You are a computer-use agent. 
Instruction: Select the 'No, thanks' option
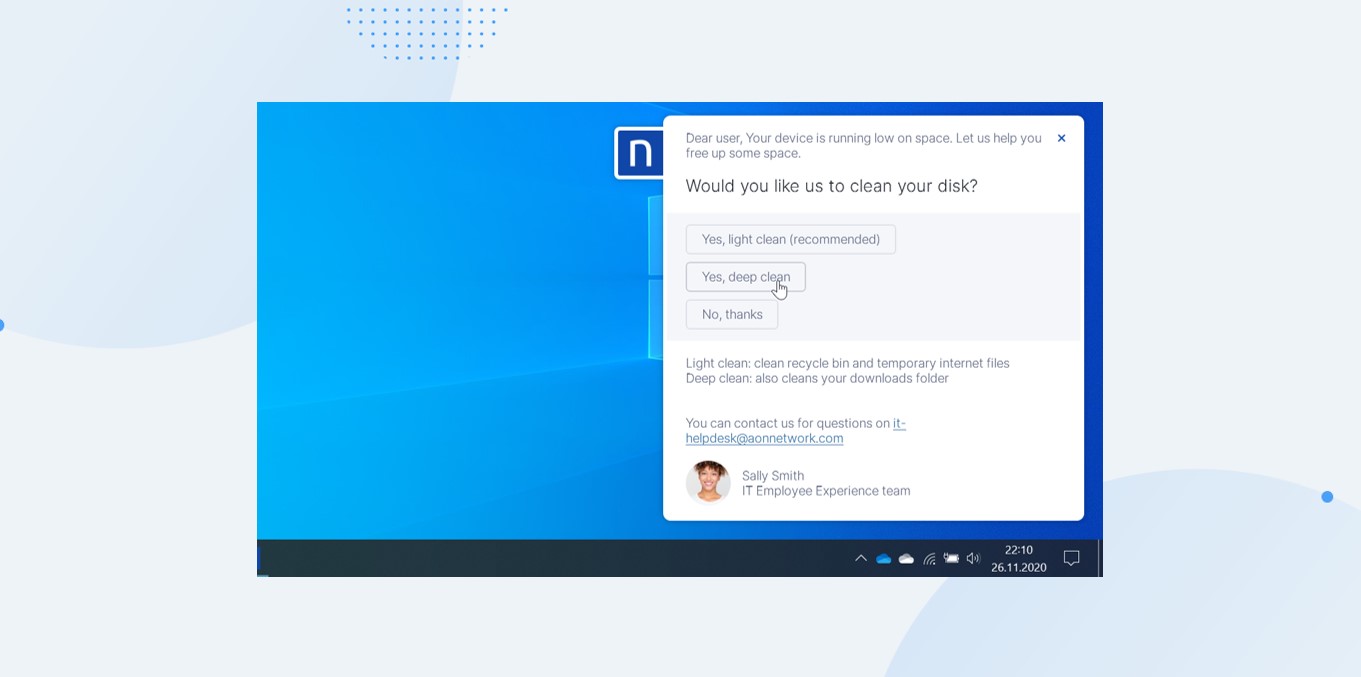coord(731,314)
